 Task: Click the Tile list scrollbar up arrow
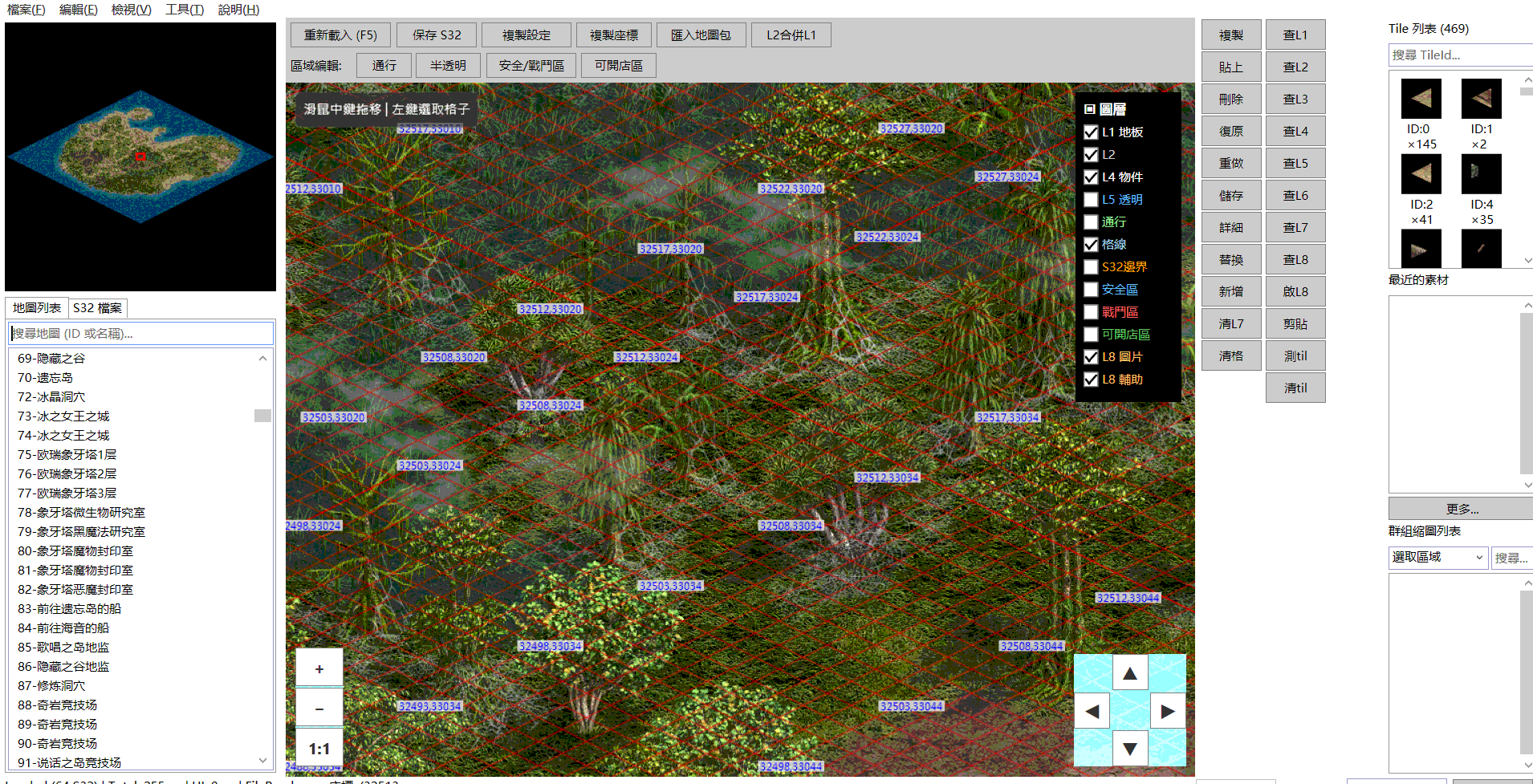tap(1527, 79)
